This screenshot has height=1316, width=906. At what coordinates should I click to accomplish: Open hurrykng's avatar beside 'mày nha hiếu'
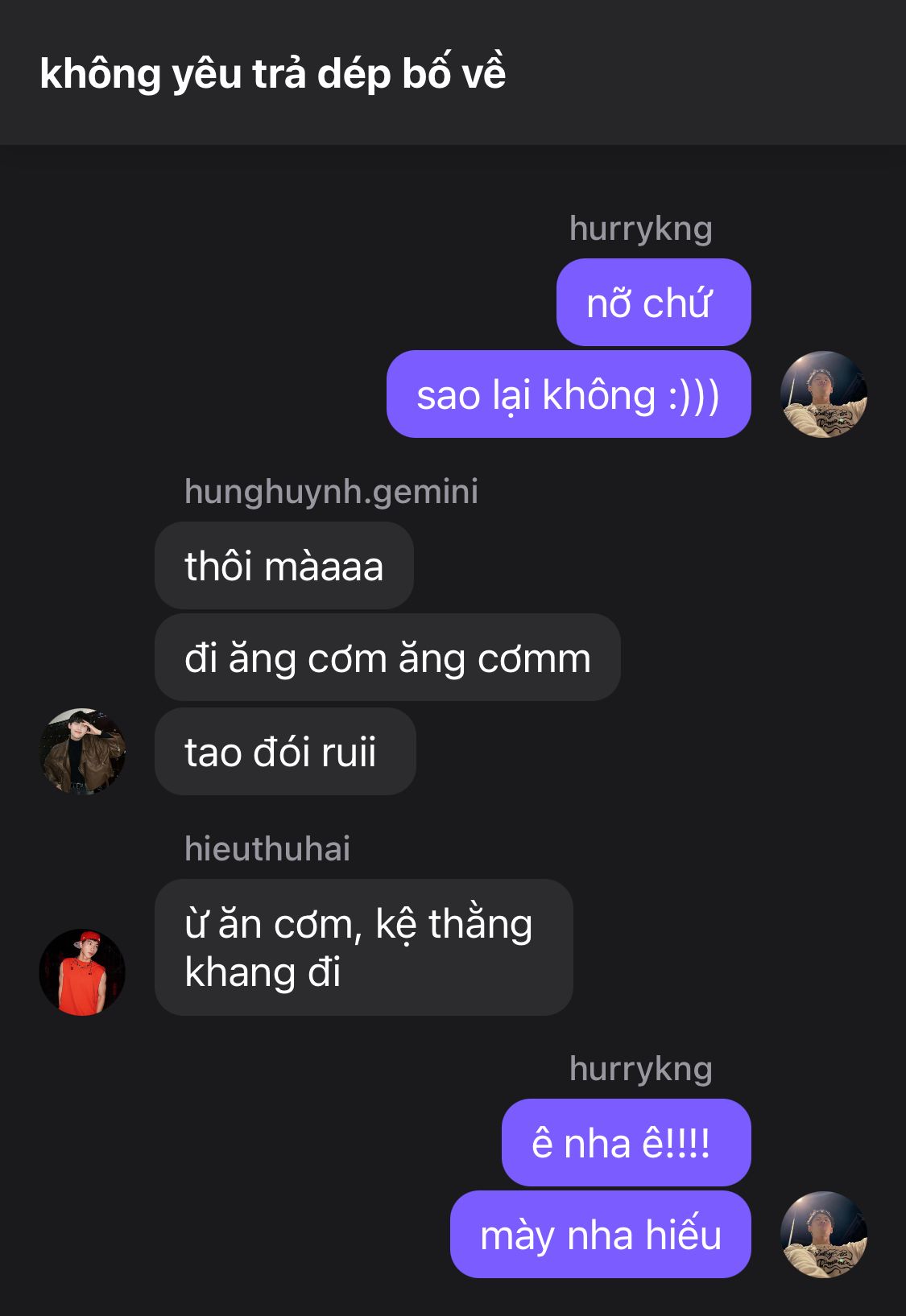click(823, 1235)
